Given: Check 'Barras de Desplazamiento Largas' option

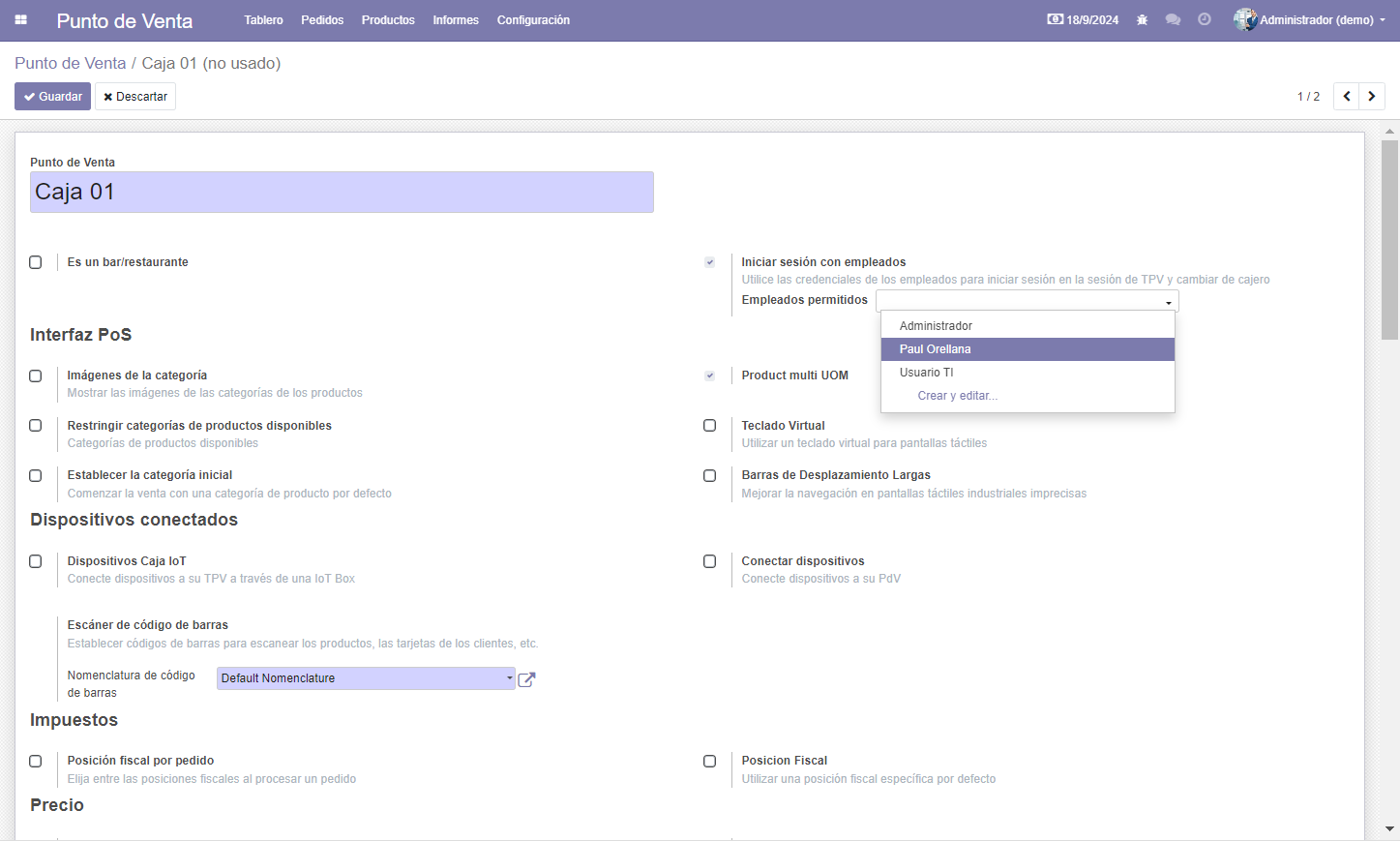Looking at the screenshot, I should 710,476.
